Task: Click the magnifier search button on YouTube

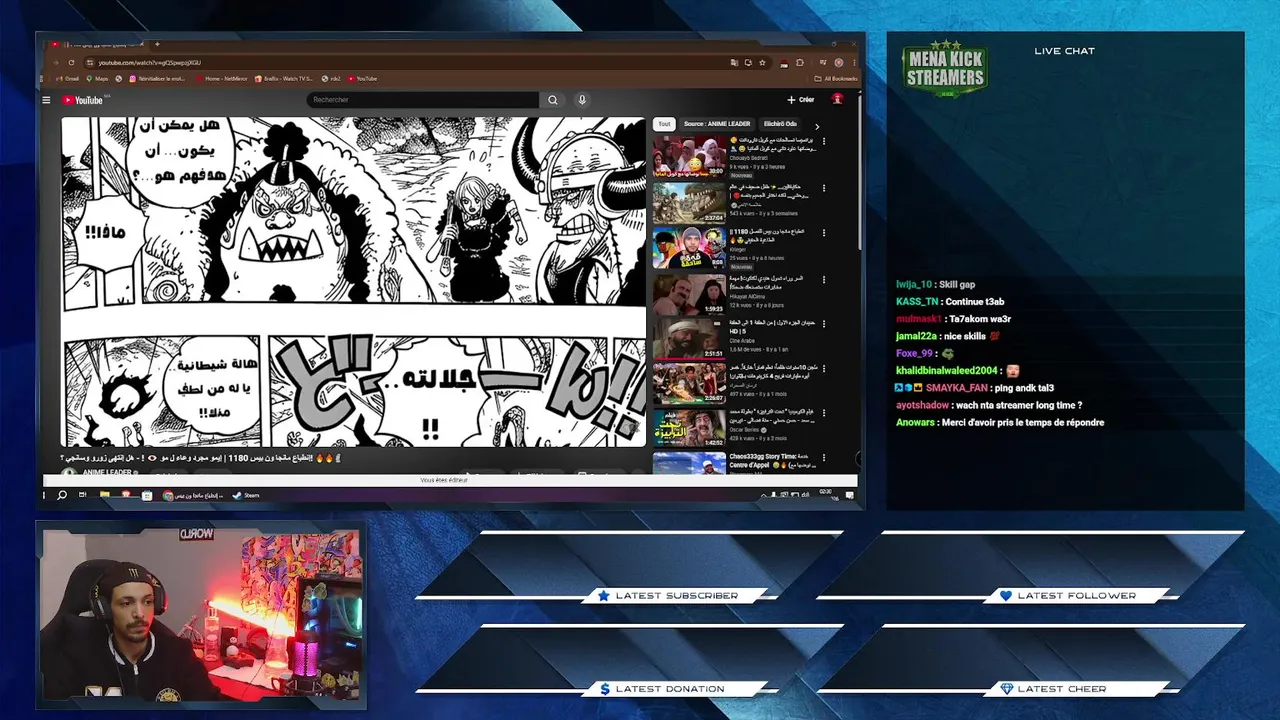Action: coord(553,100)
